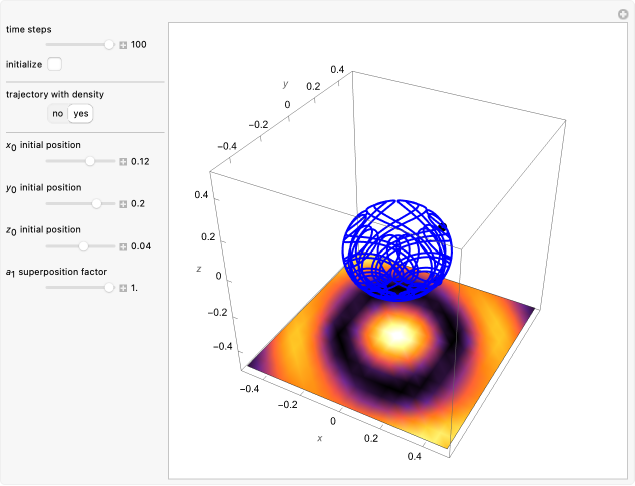Click the z axis label on plot

pyautogui.click(x=199, y=269)
